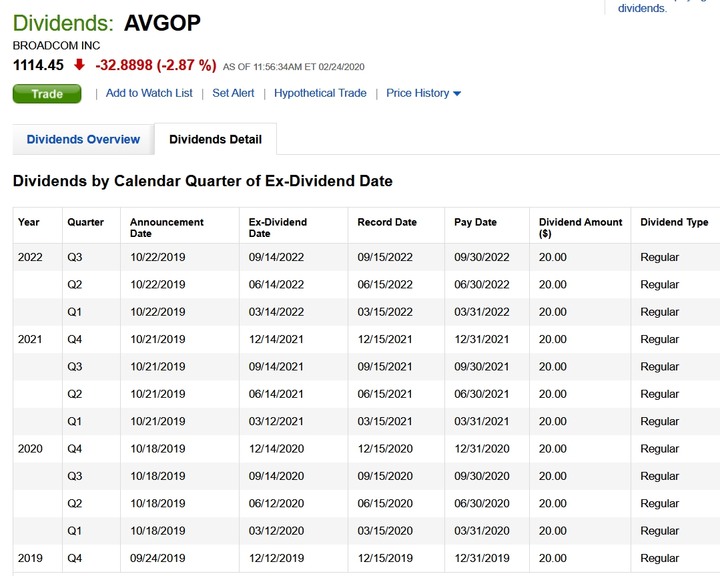Click pay date 12/31/2020

[x=482, y=449]
